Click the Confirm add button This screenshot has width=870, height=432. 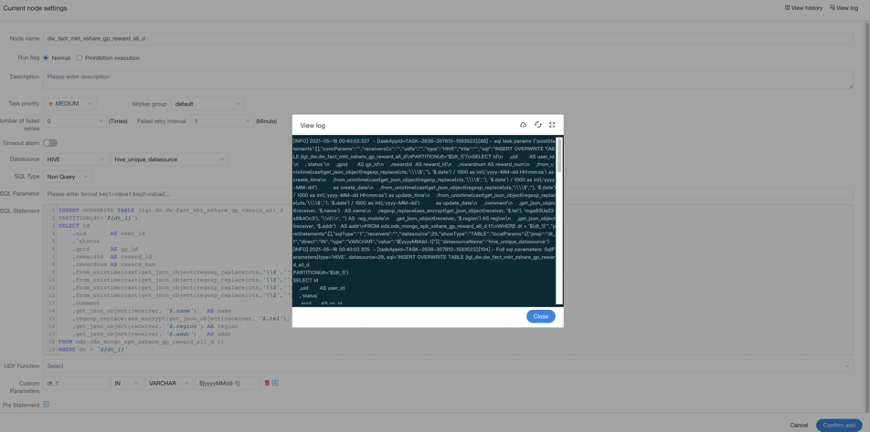pyautogui.click(x=839, y=425)
